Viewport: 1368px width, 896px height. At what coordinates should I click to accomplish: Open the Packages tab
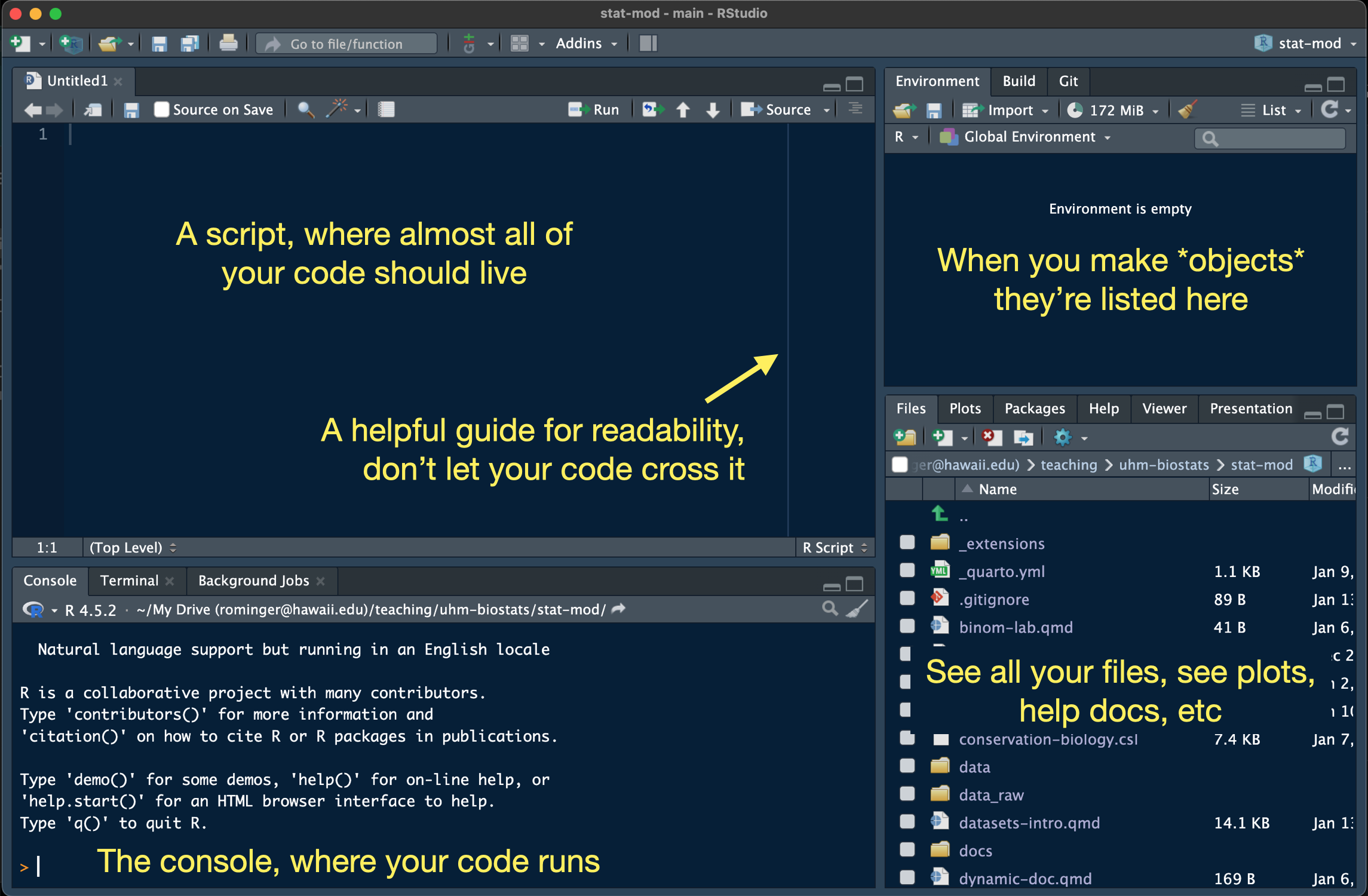pos(1034,409)
